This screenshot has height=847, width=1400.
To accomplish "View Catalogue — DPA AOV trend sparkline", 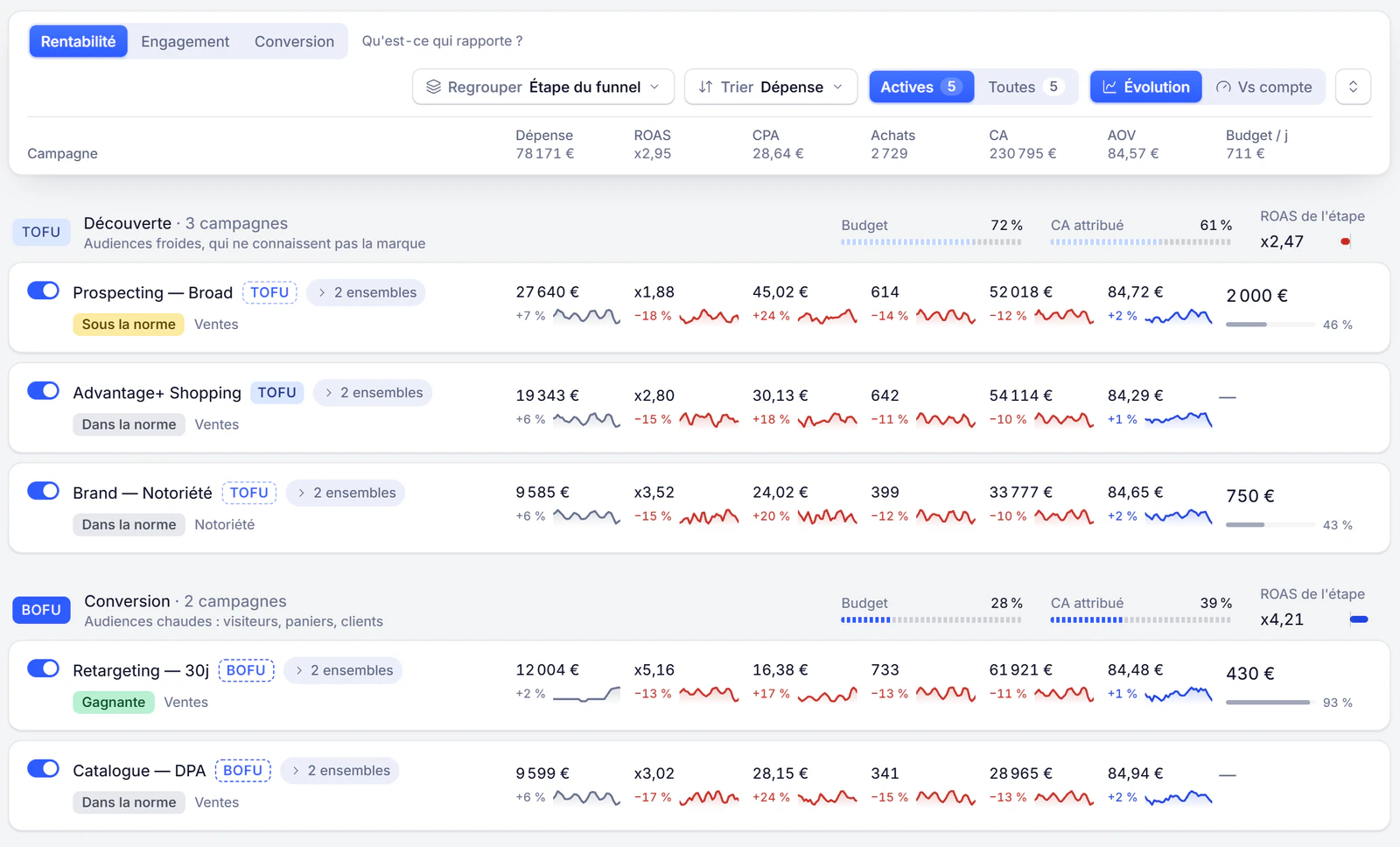I will coord(1179,797).
